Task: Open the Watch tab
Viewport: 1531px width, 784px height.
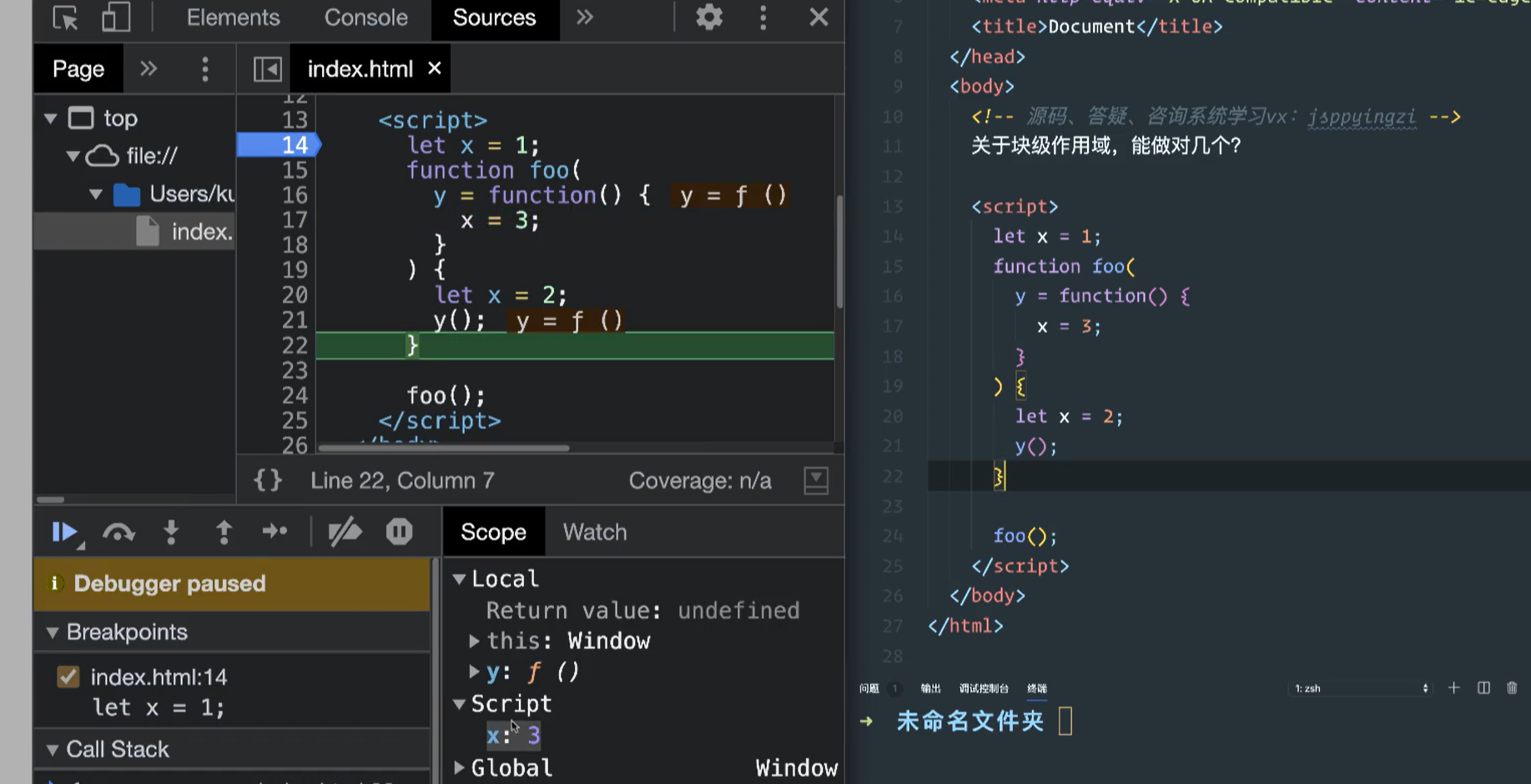Action: click(595, 532)
